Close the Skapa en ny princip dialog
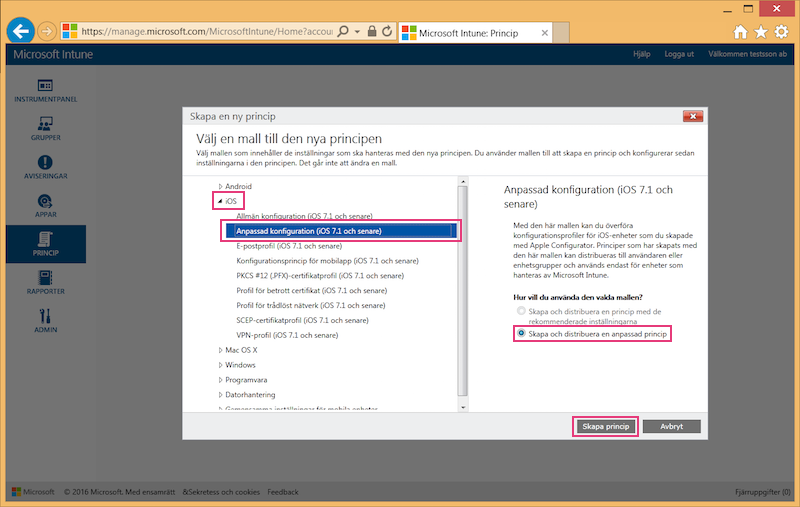 [693, 116]
